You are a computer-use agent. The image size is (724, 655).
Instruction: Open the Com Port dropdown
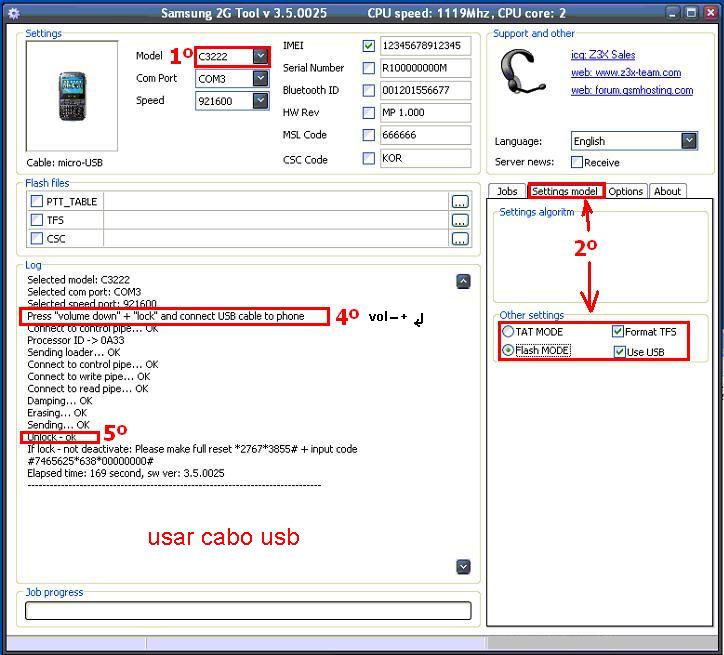point(260,78)
